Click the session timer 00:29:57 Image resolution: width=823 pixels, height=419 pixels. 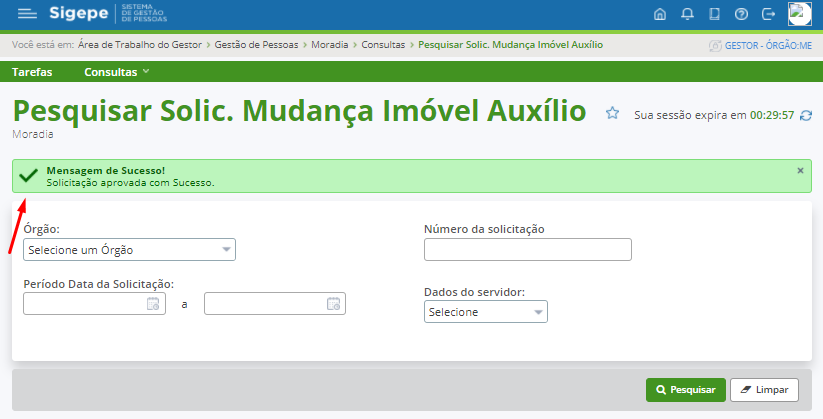772,116
